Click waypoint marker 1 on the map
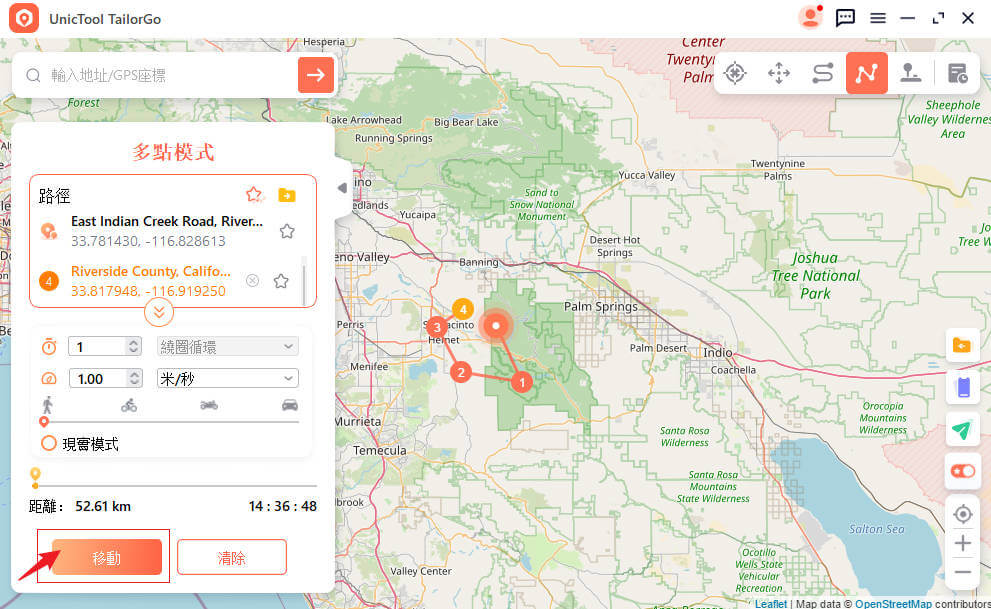Viewport: 991px width, 609px height. 522,382
